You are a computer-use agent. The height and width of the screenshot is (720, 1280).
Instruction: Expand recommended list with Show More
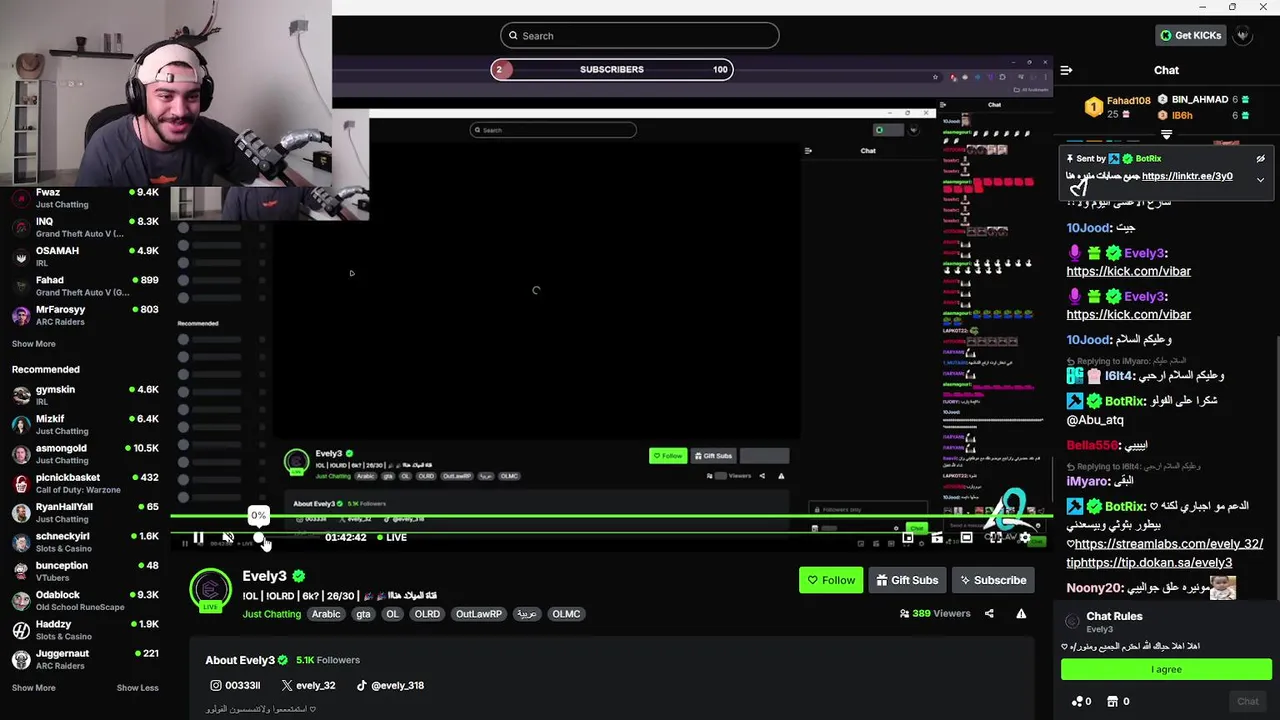[34, 688]
